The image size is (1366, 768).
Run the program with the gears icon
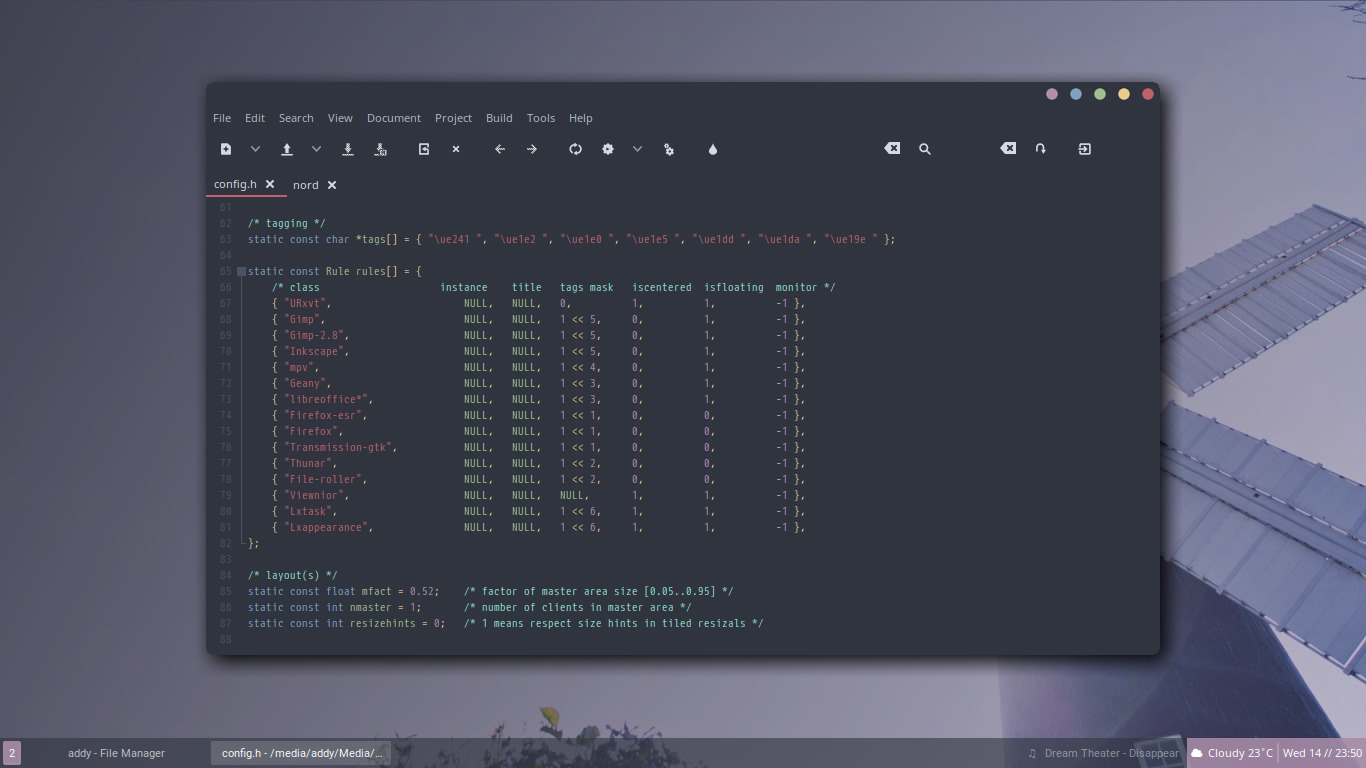pos(669,149)
